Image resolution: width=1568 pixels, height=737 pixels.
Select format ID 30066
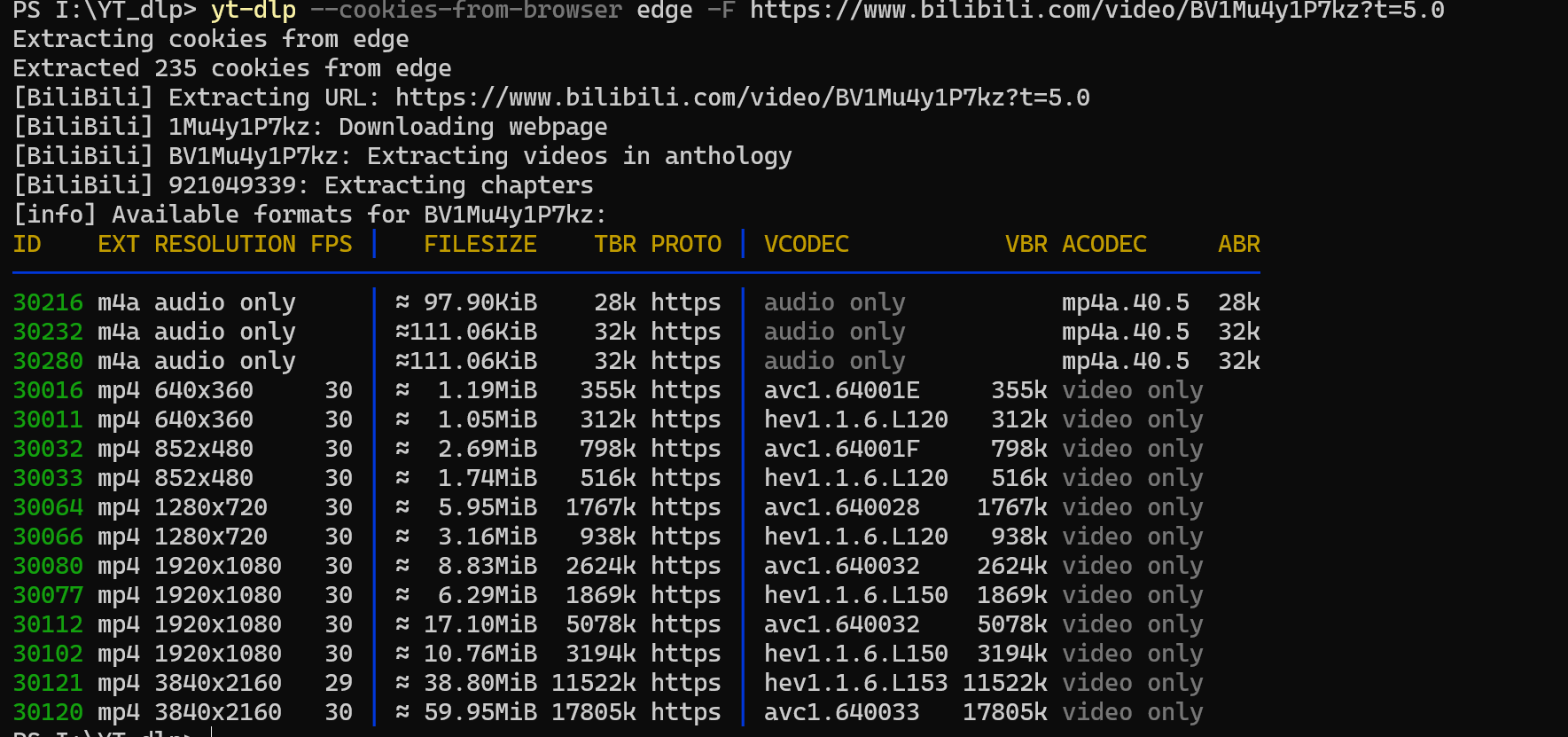tap(48, 537)
